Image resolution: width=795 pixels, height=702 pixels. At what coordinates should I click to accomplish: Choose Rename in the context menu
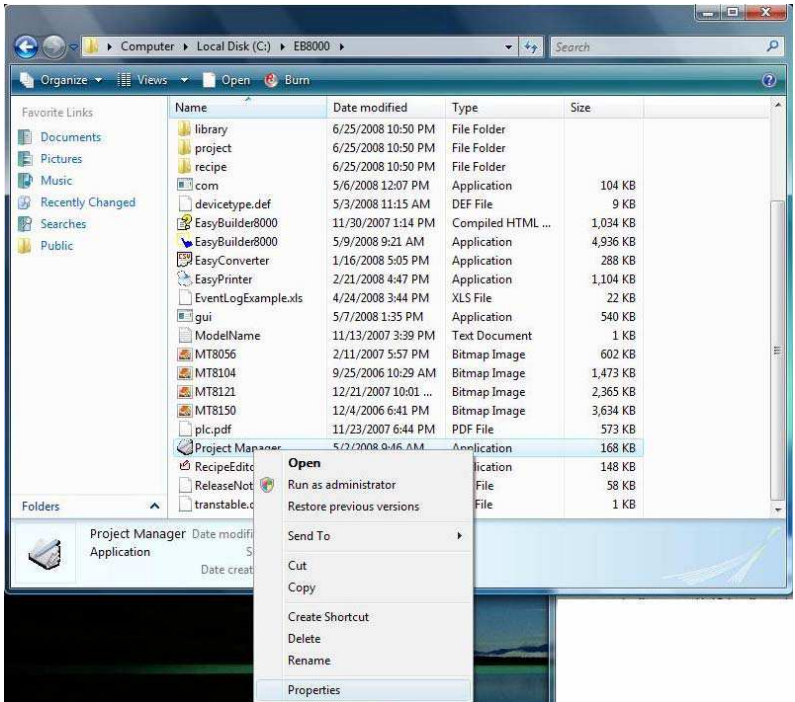coord(363,660)
